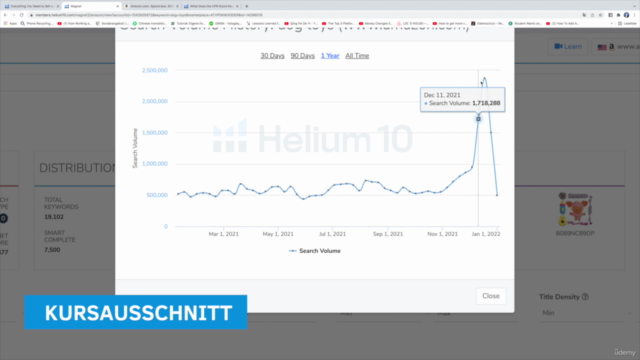Open the reading list (Leseliste)
Screen dimensions: 640x360
pos(628,24)
